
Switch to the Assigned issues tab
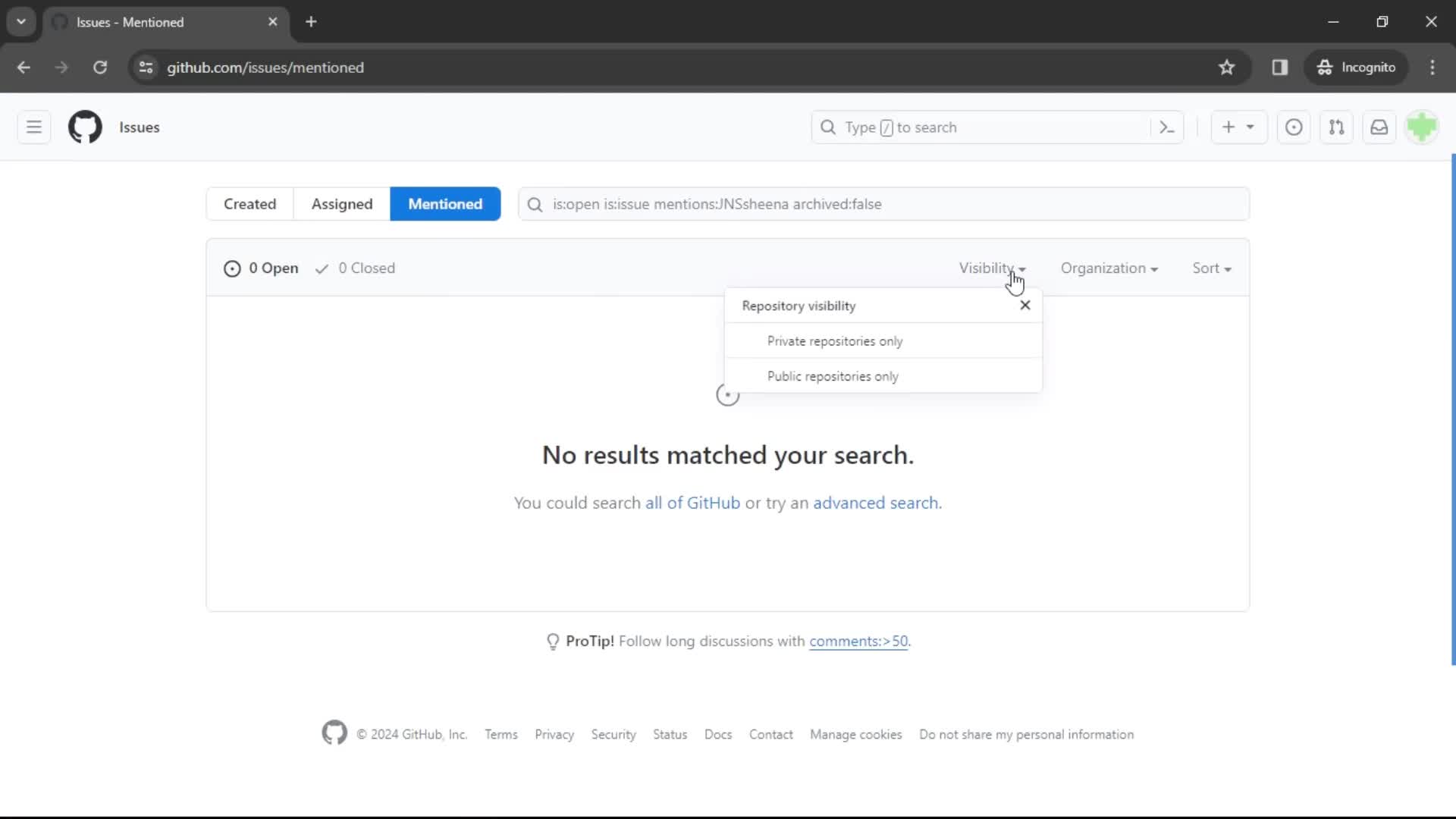342,204
